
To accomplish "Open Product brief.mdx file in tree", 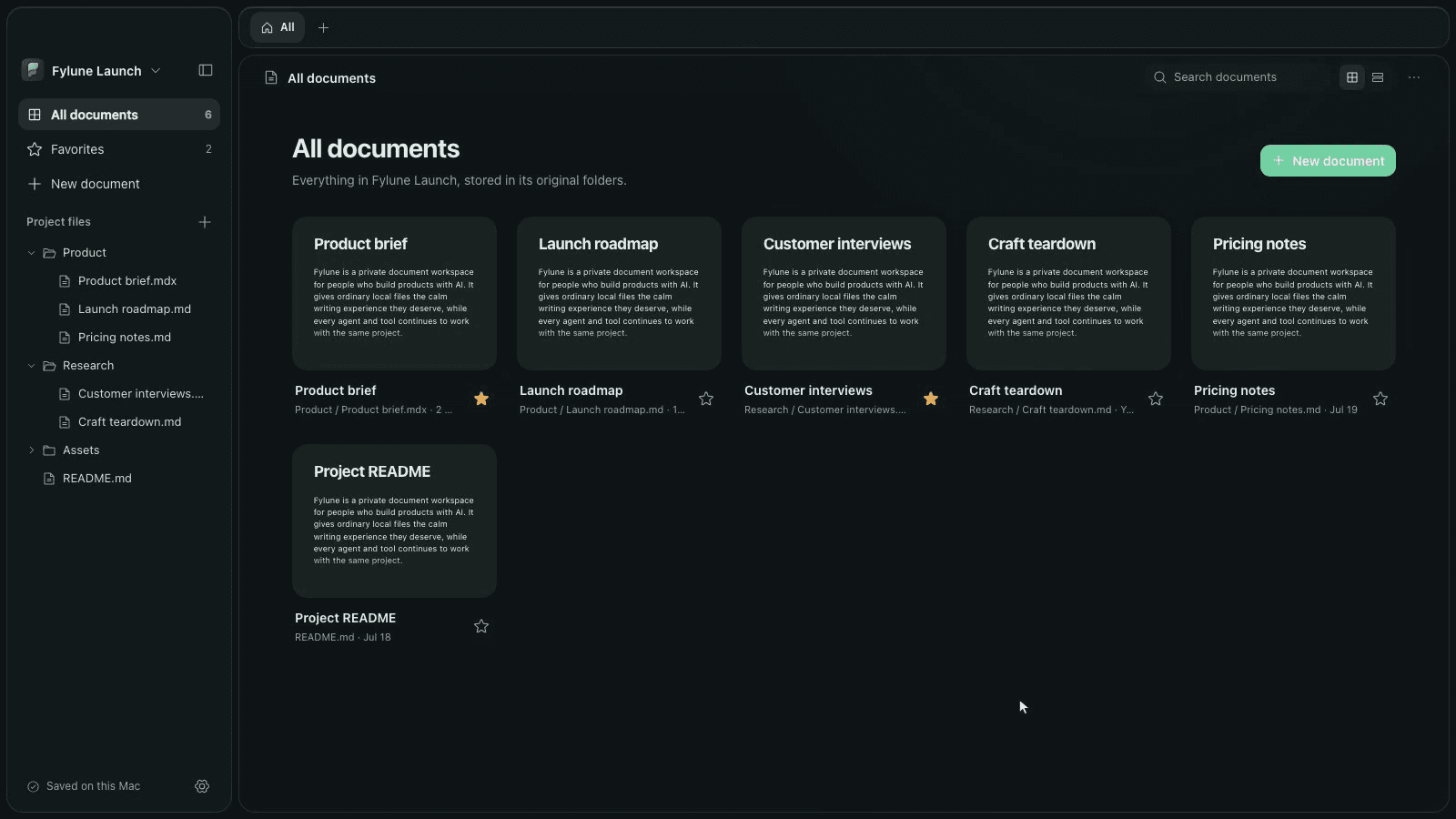I will [x=126, y=281].
